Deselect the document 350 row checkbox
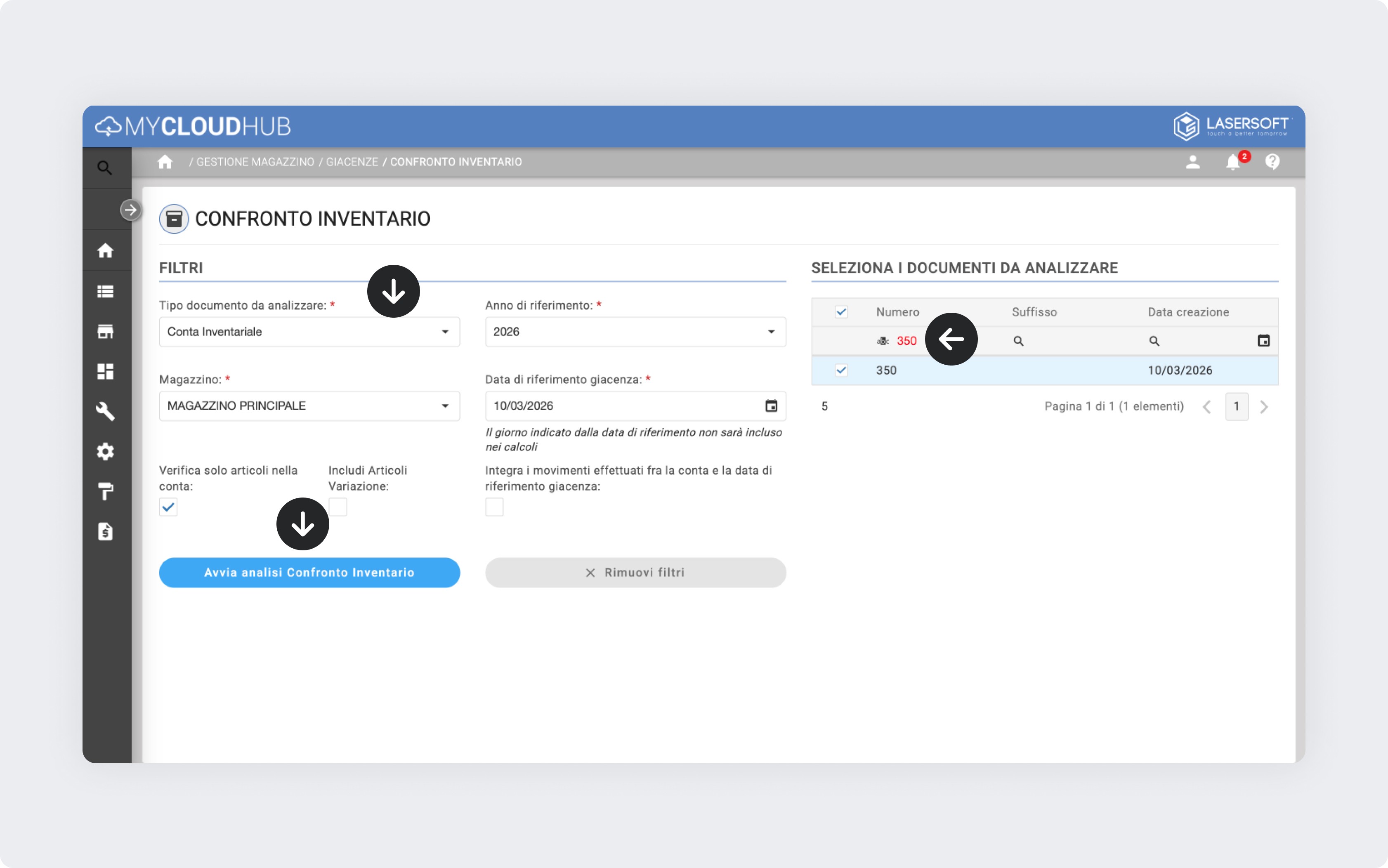Image resolution: width=1388 pixels, height=868 pixels. 841,370
